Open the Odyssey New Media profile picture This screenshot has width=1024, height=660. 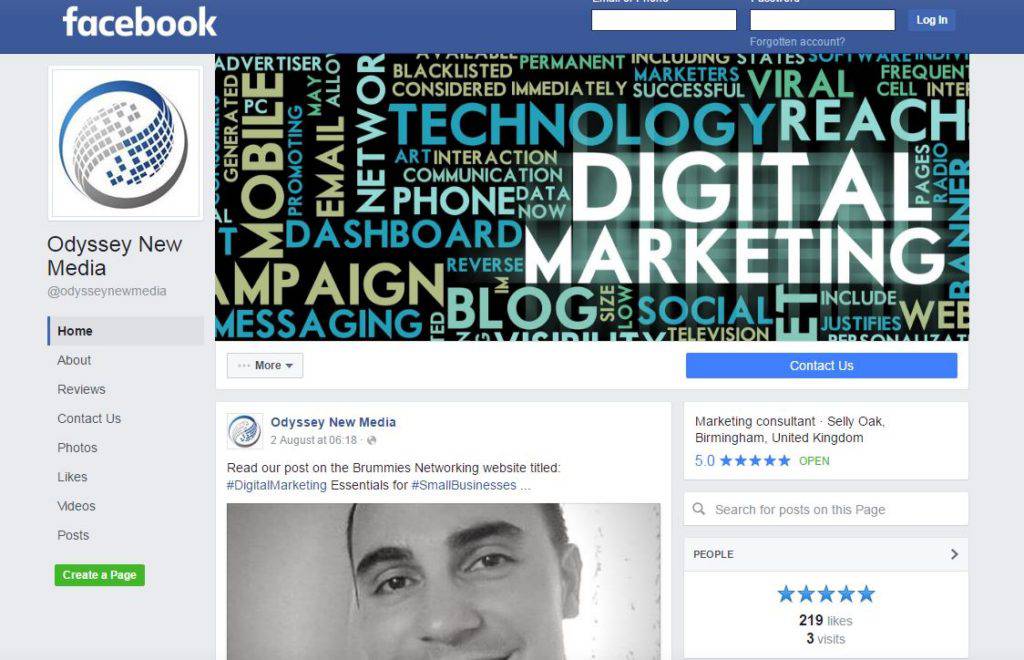[125, 143]
